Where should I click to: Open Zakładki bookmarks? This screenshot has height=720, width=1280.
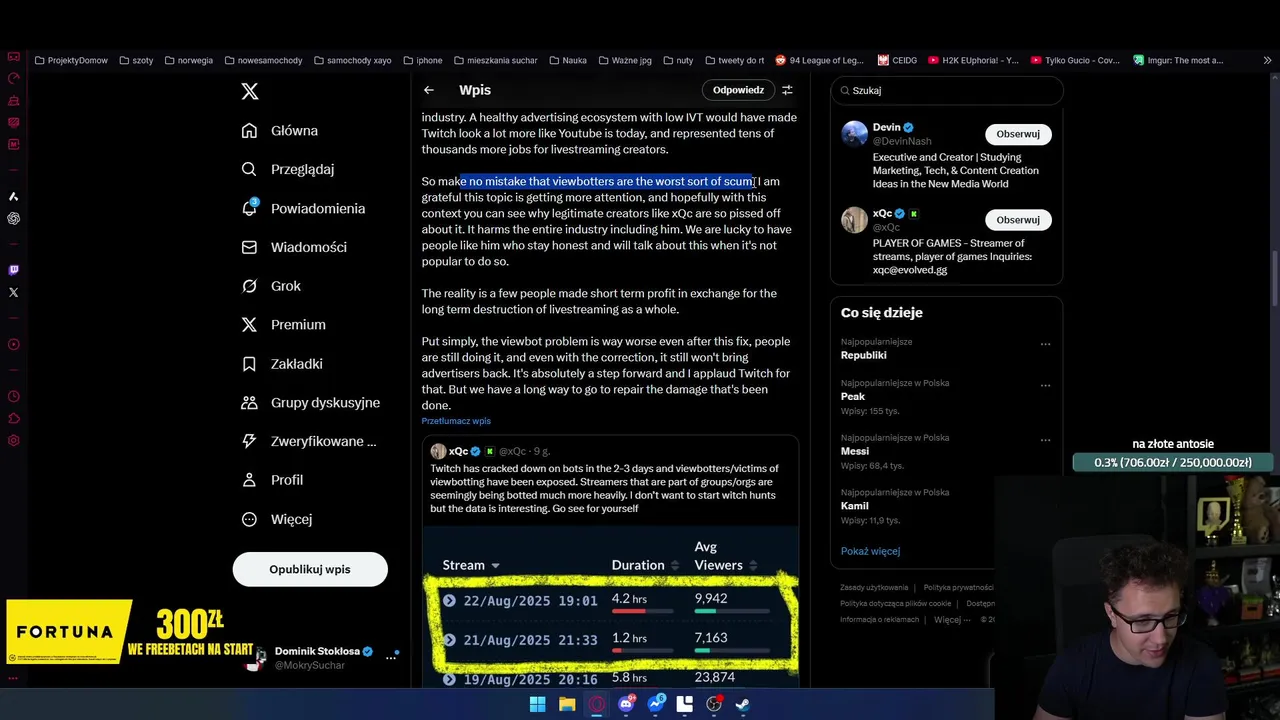[282, 364]
